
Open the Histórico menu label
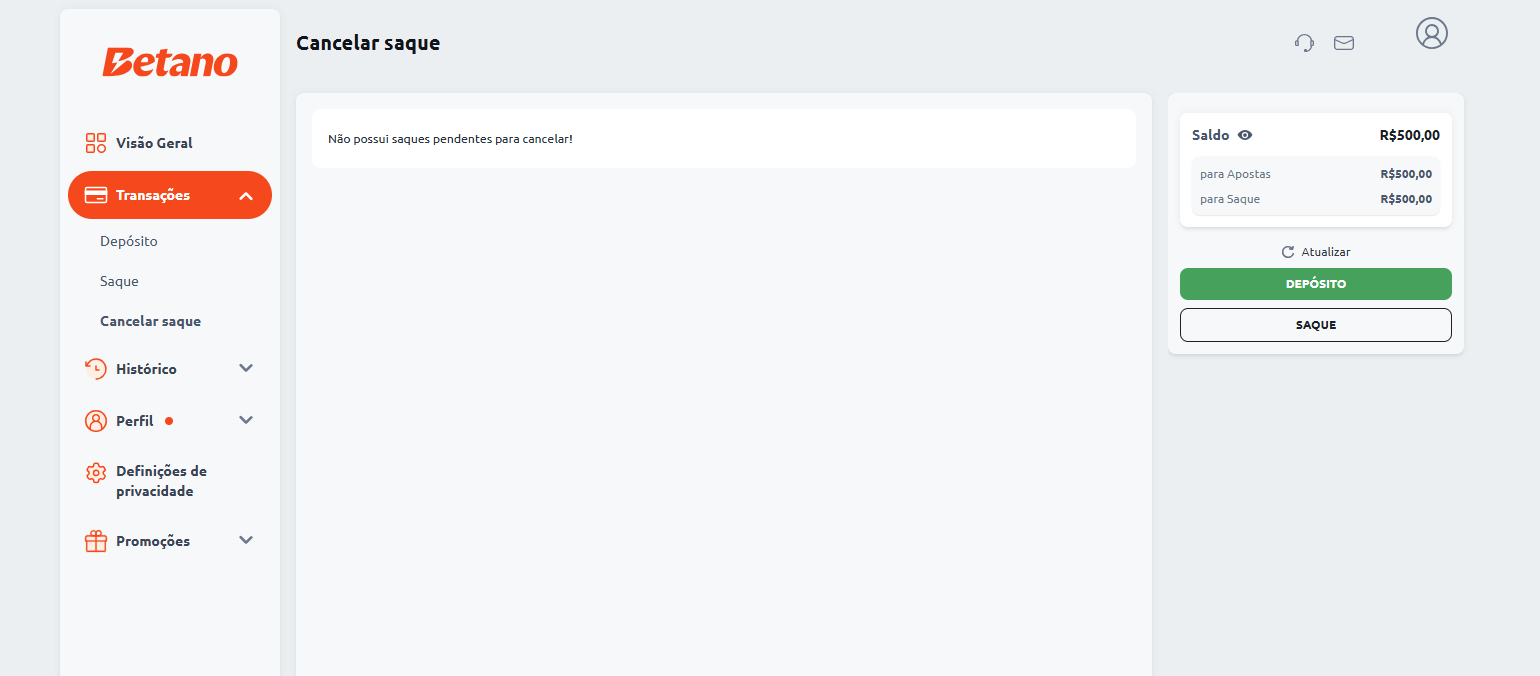point(146,369)
